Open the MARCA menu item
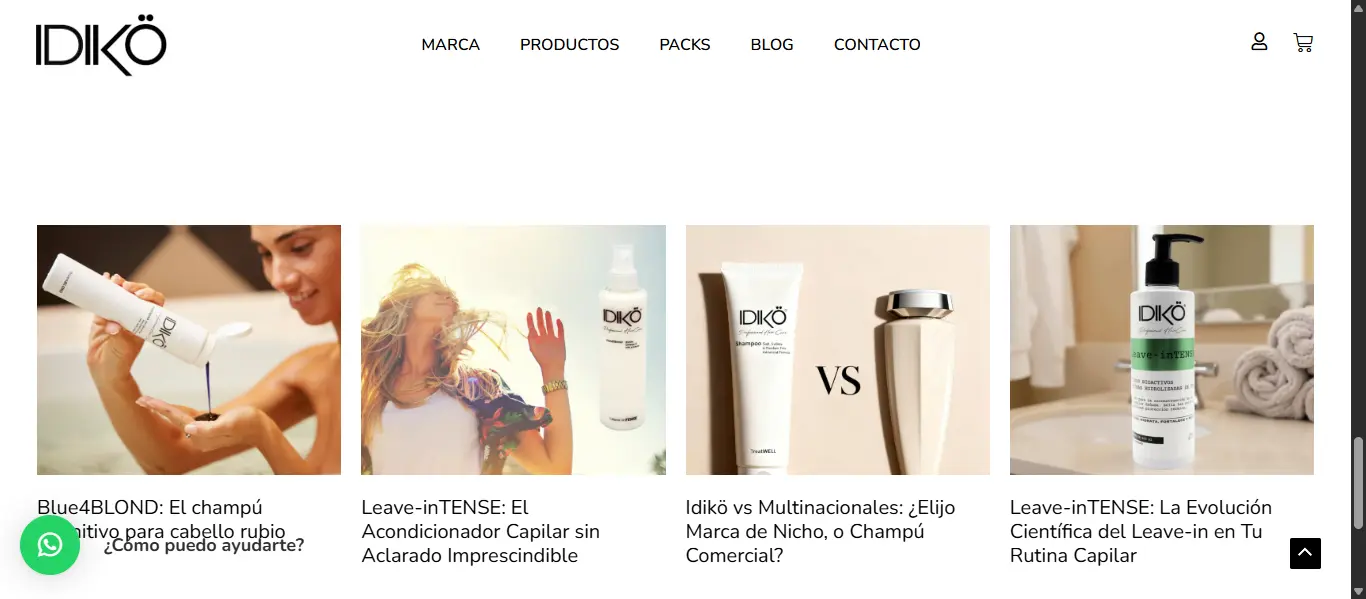 450,45
